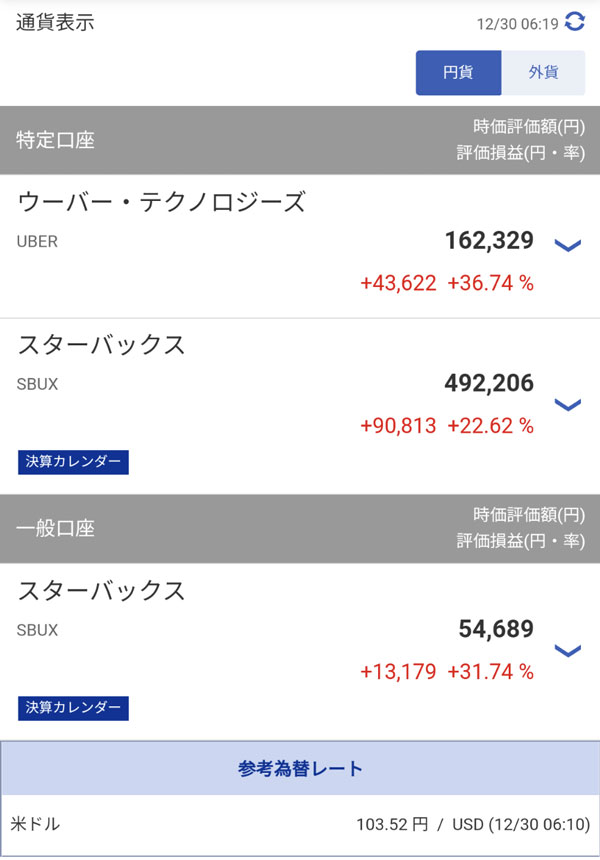Select スターバックス under 一般口座

point(102,591)
